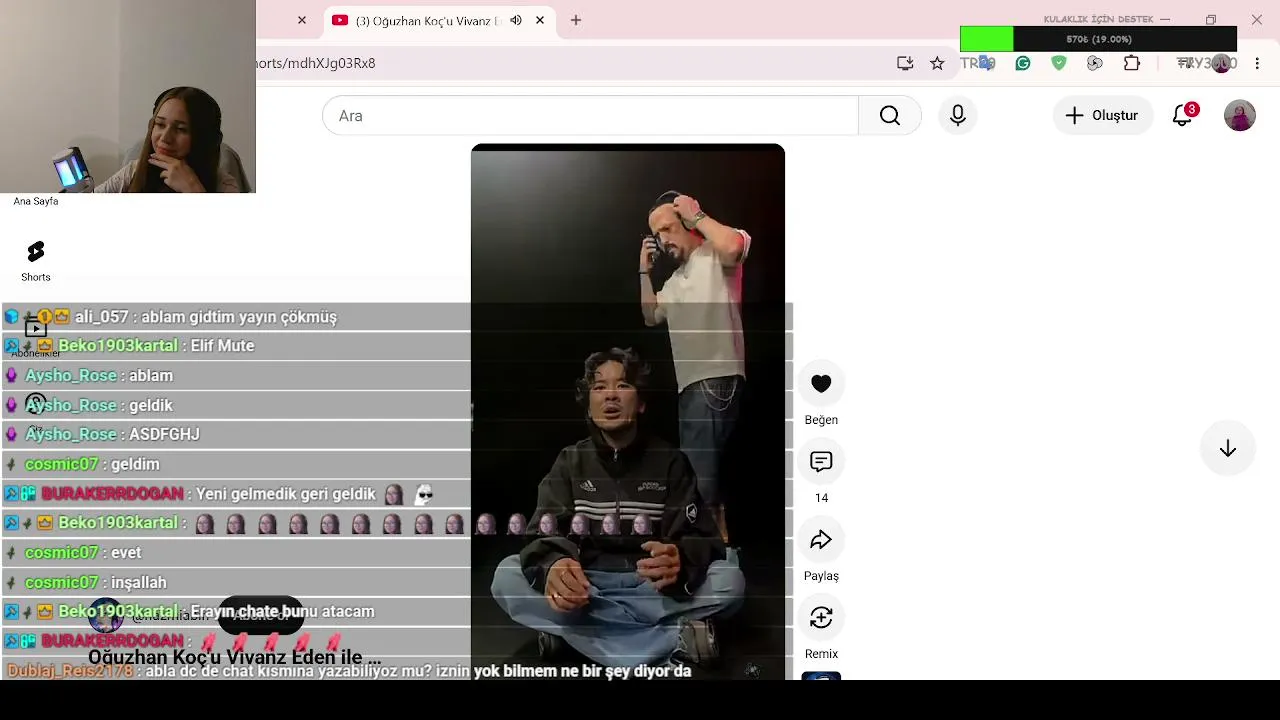Like the Short with the Beğen heart

tap(821, 384)
